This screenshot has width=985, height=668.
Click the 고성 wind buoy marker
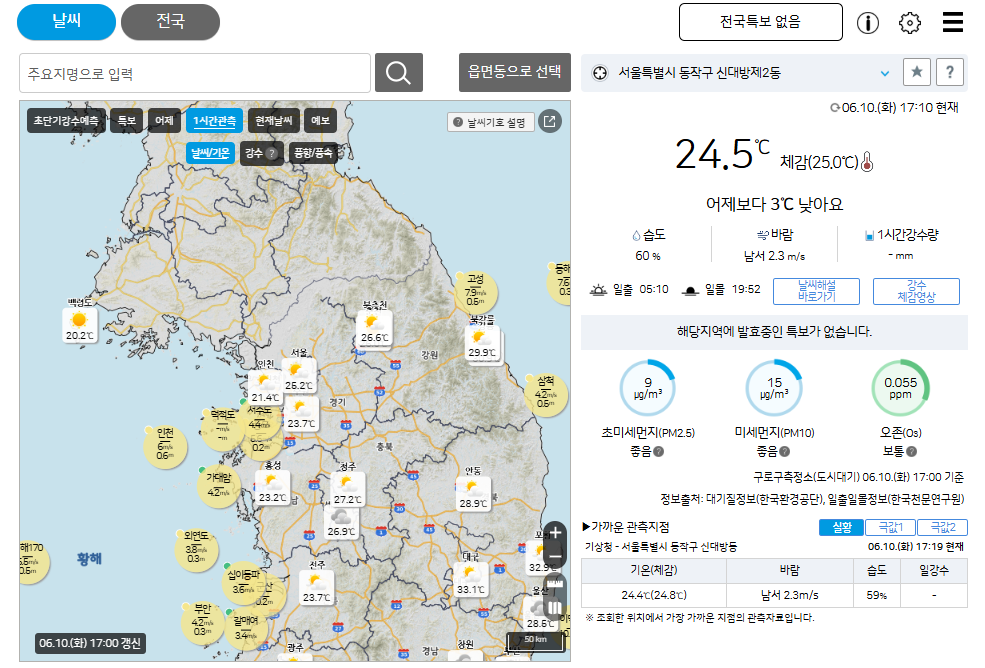tap(476, 291)
